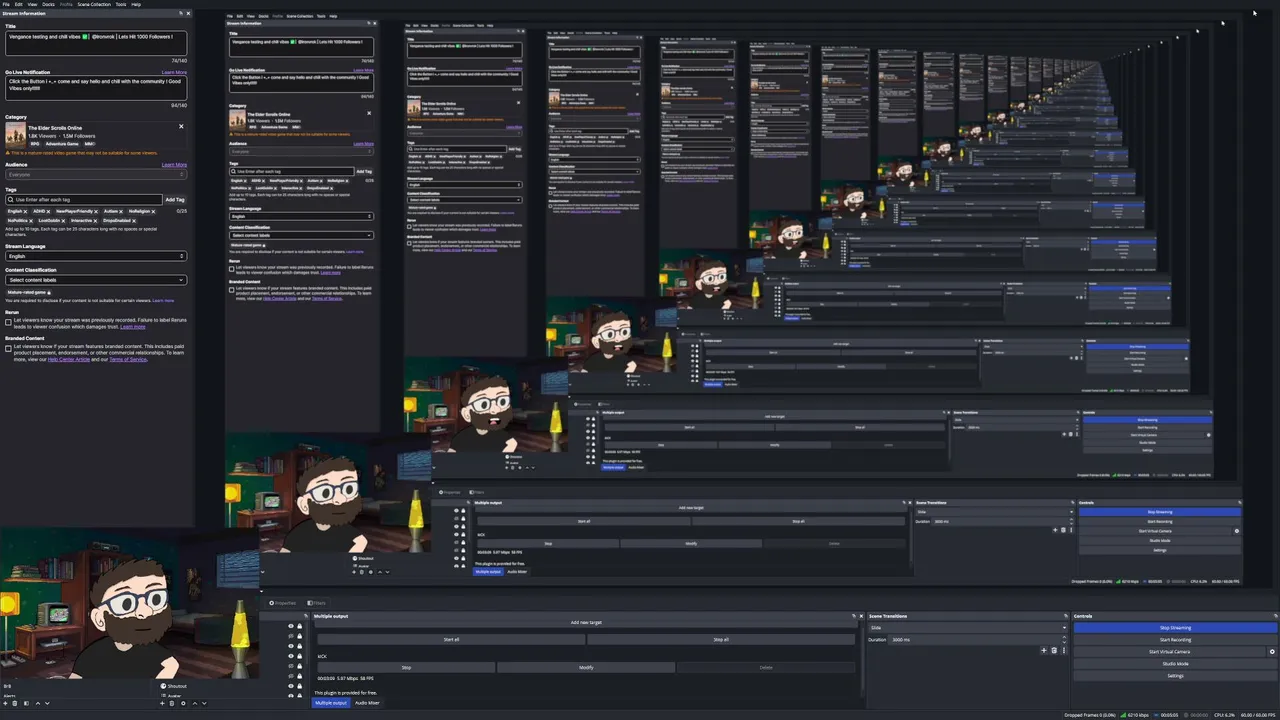Focus main tags input 'Use Enter after each tag'
The width and height of the screenshot is (1280, 720).
pyautogui.click(x=84, y=200)
